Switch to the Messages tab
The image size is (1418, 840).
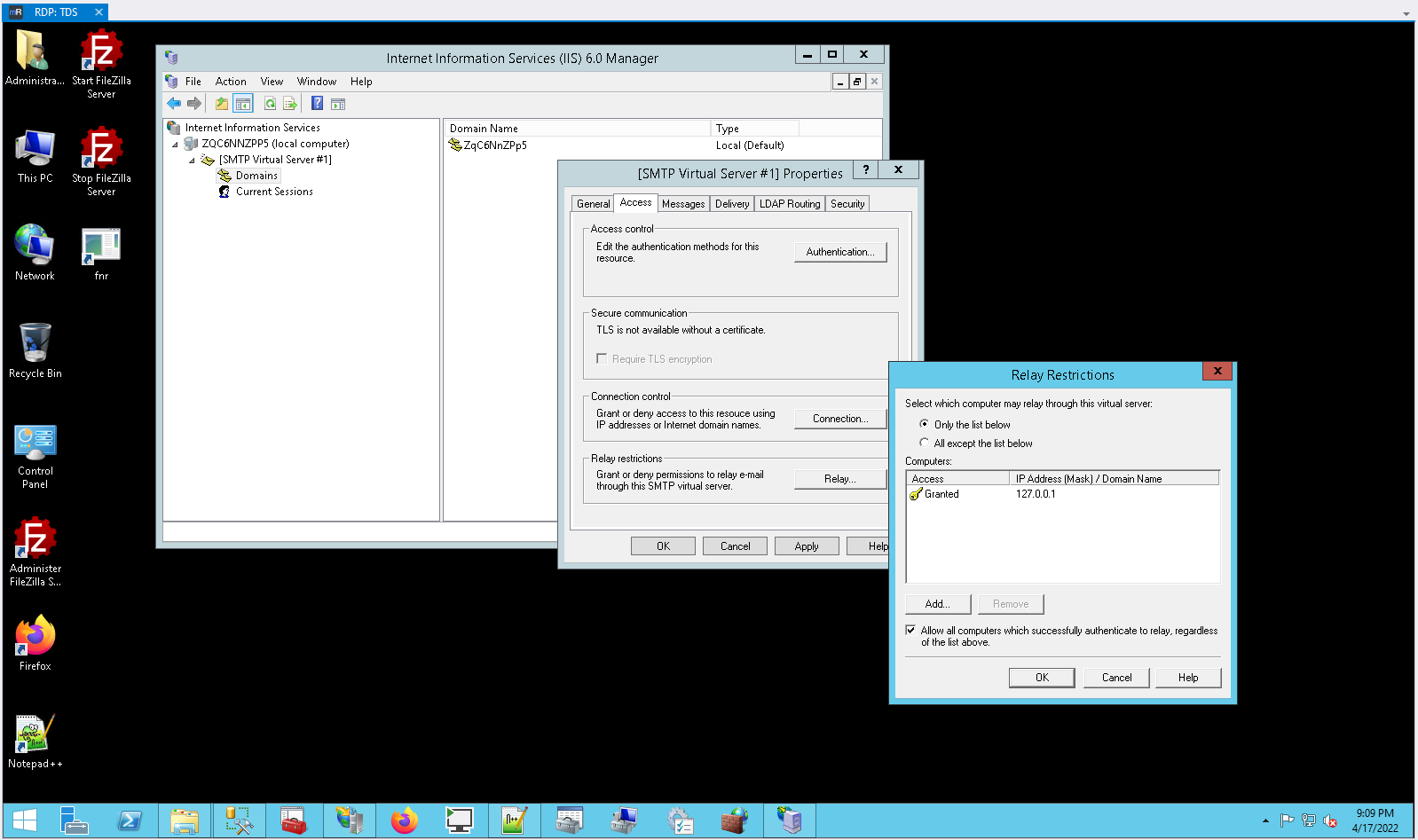point(683,204)
